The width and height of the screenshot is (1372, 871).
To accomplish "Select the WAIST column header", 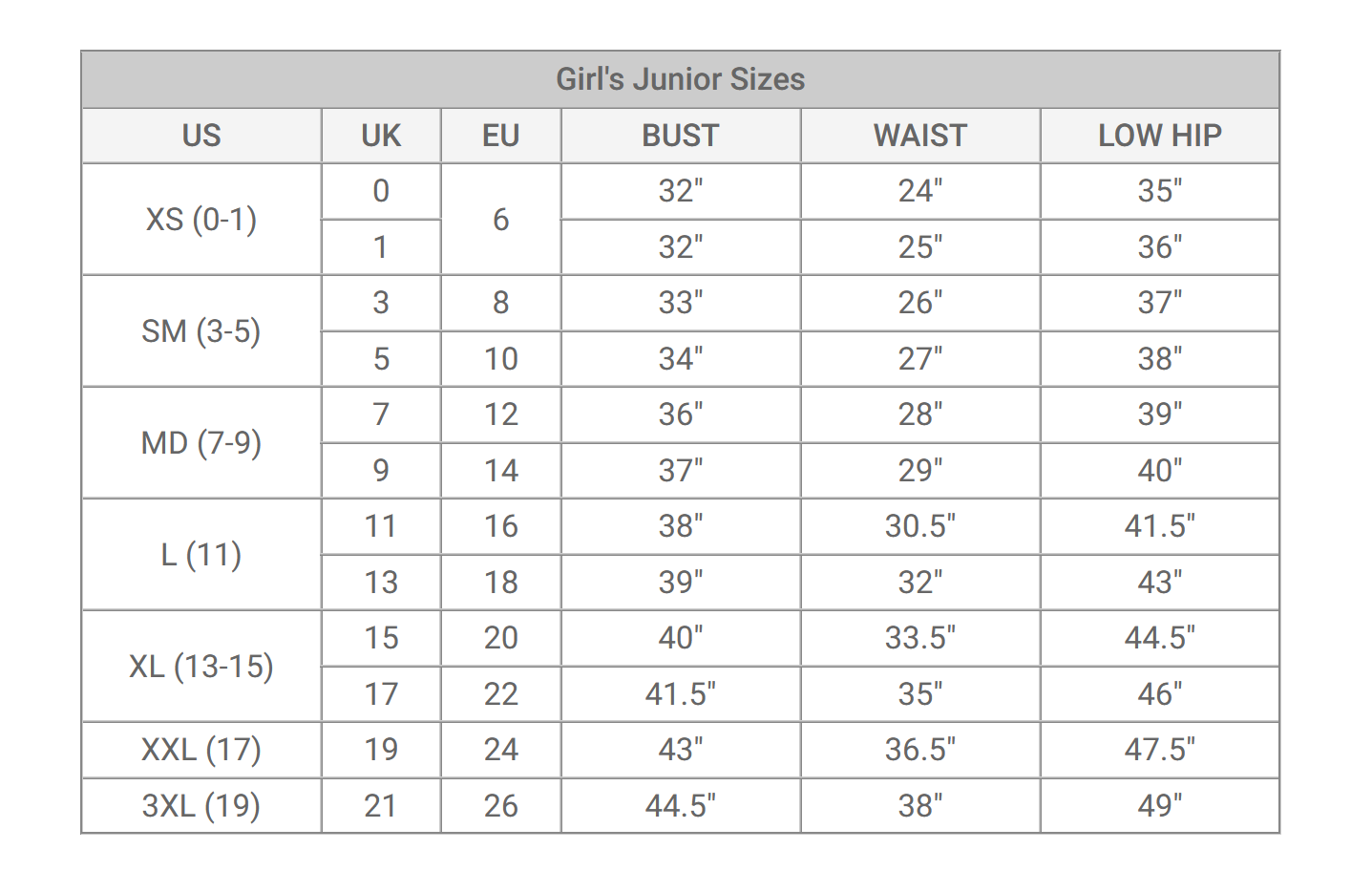I will [919, 136].
